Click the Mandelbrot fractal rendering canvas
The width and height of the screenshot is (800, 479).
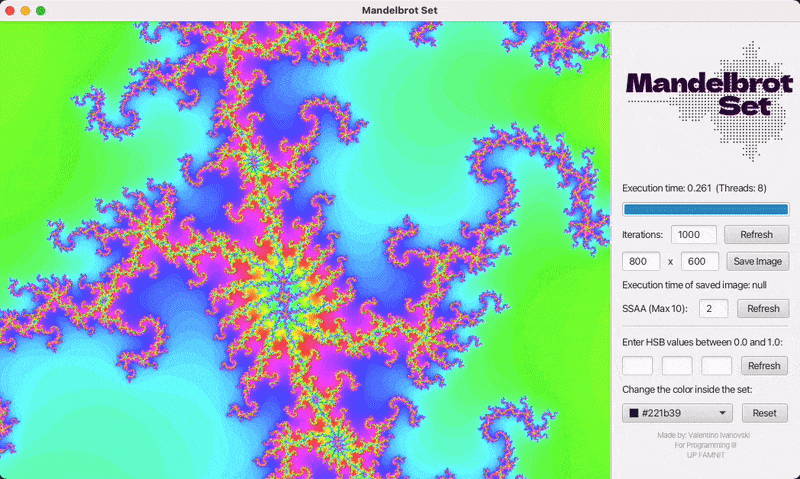click(305, 250)
